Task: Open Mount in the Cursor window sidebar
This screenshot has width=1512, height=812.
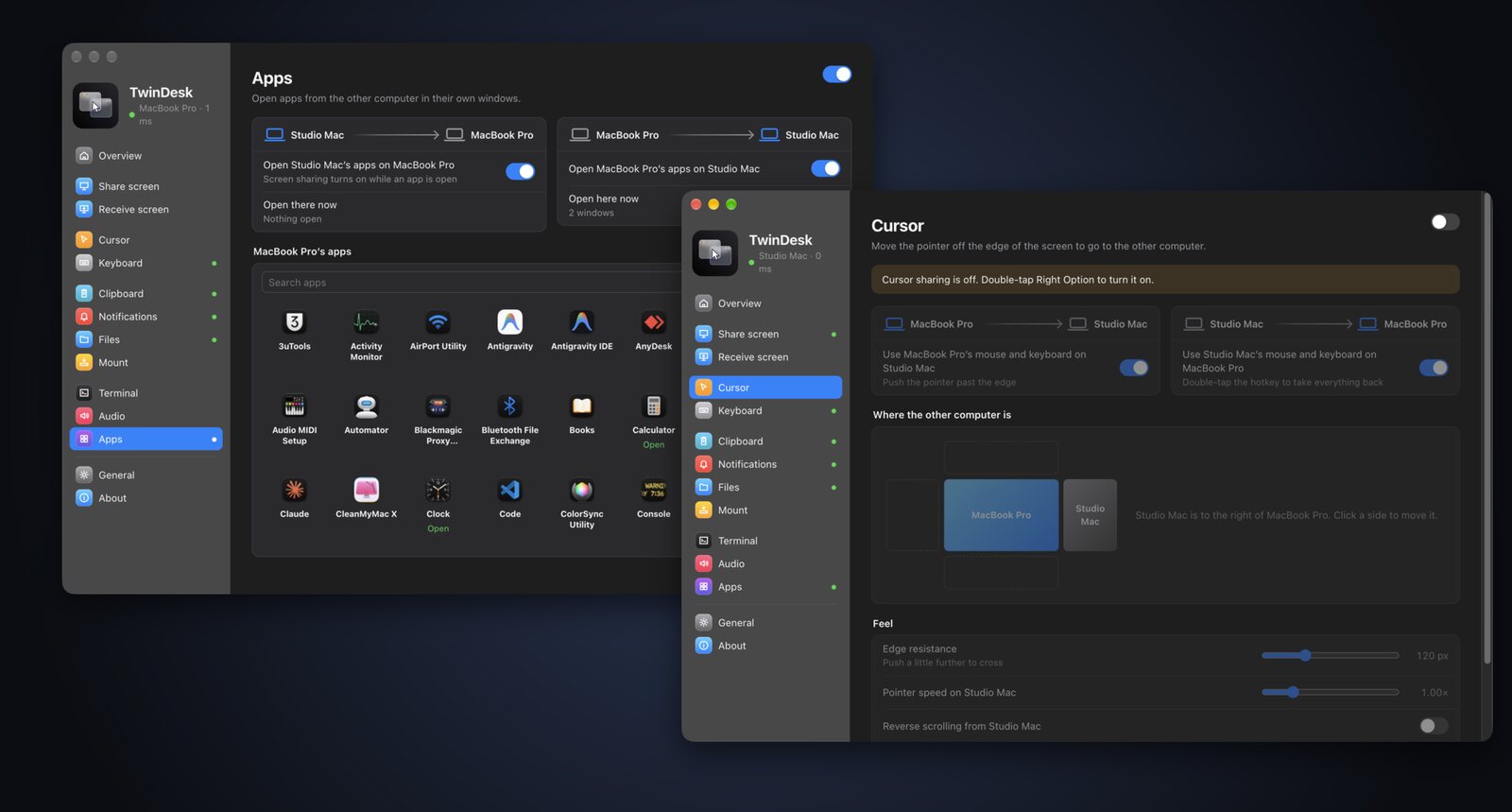Action: tap(765, 510)
